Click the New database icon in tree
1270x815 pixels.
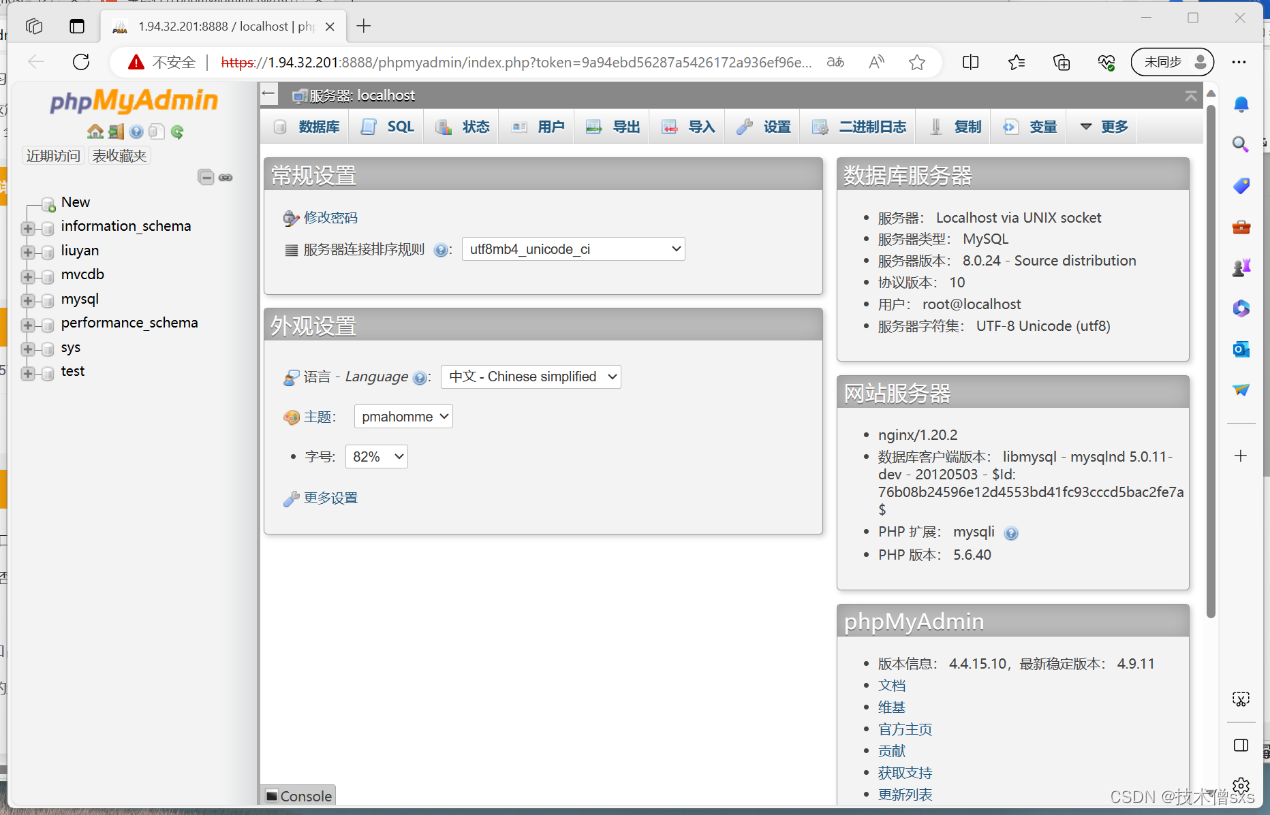48,203
